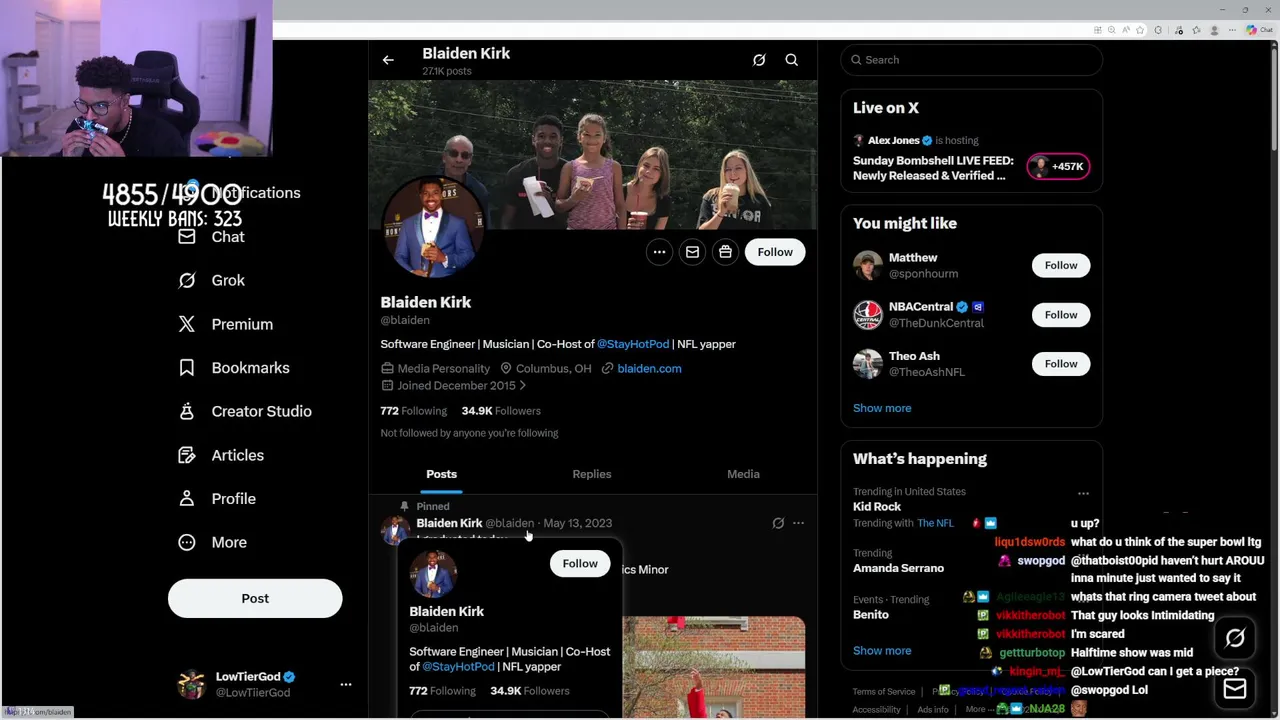Viewport: 1280px width, 720px height.
Task: Open Grok in the left sidebar
Action: (228, 281)
